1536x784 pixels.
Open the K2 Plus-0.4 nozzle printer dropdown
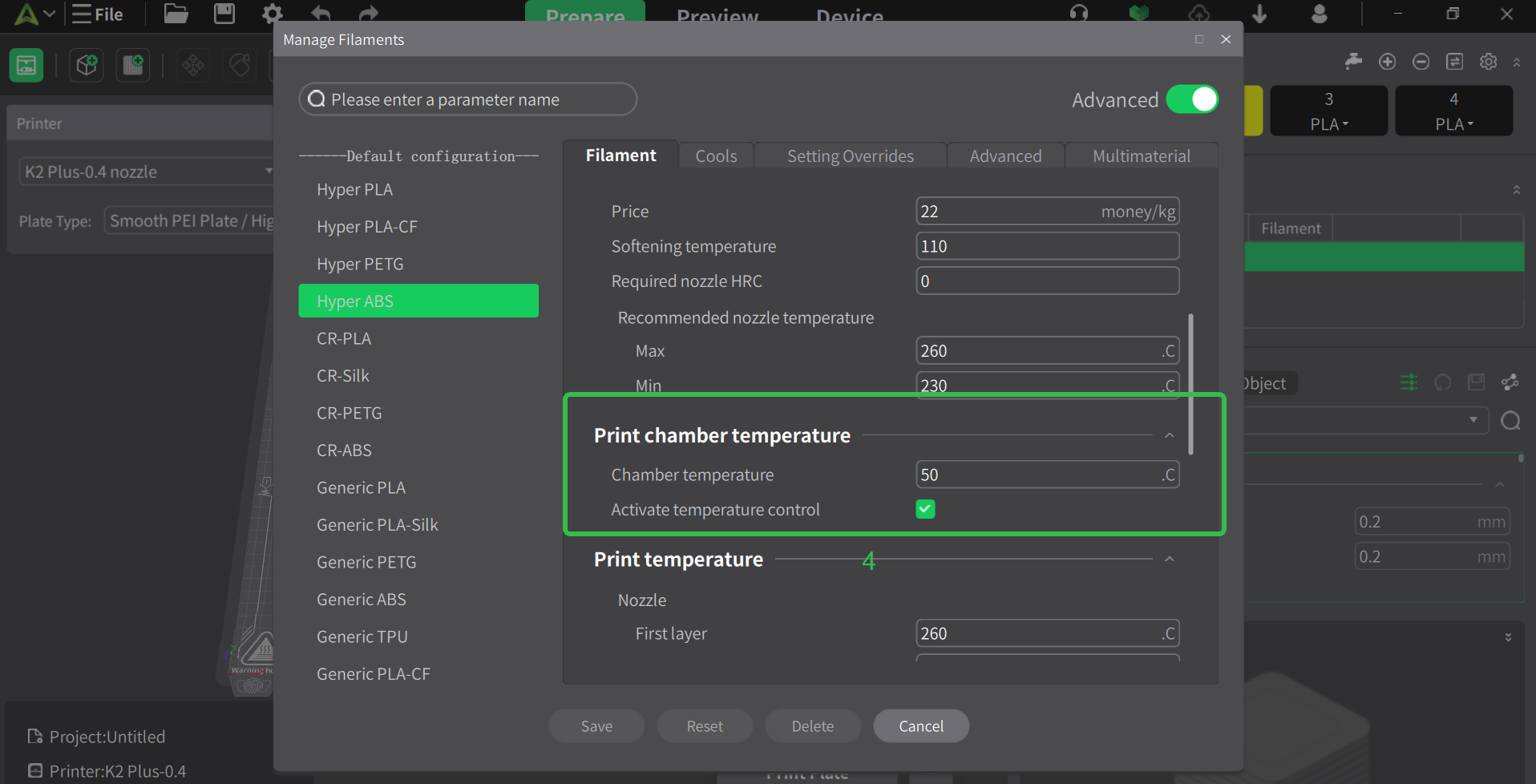[269, 171]
